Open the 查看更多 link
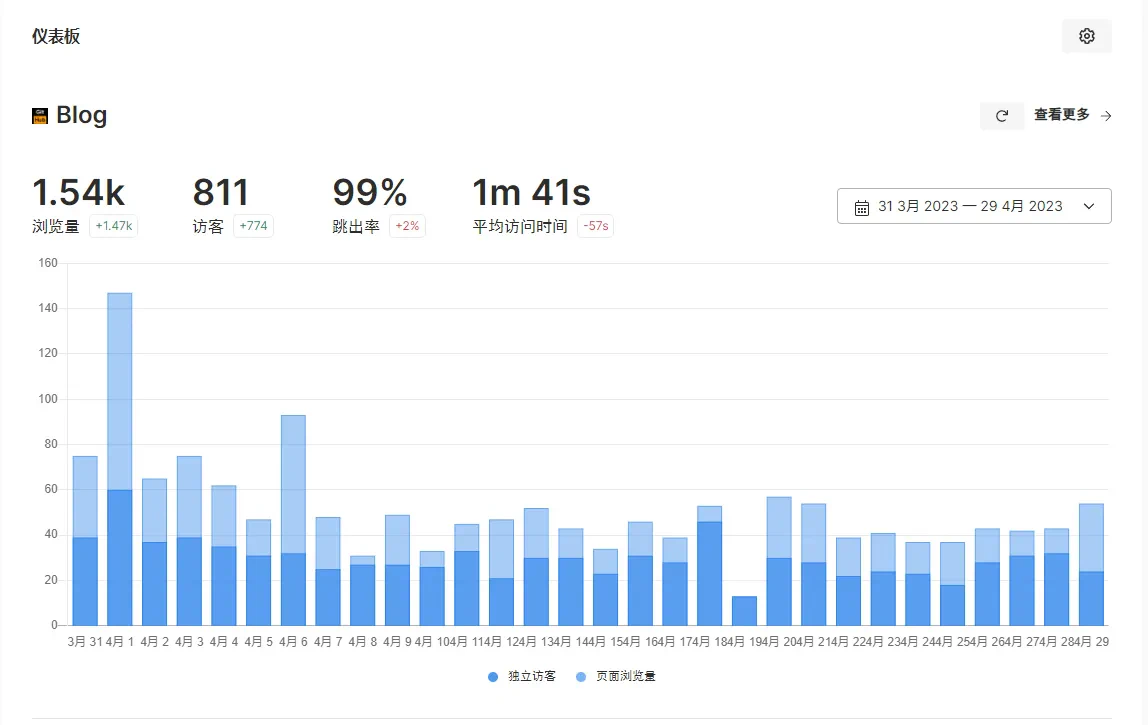 pos(1061,115)
